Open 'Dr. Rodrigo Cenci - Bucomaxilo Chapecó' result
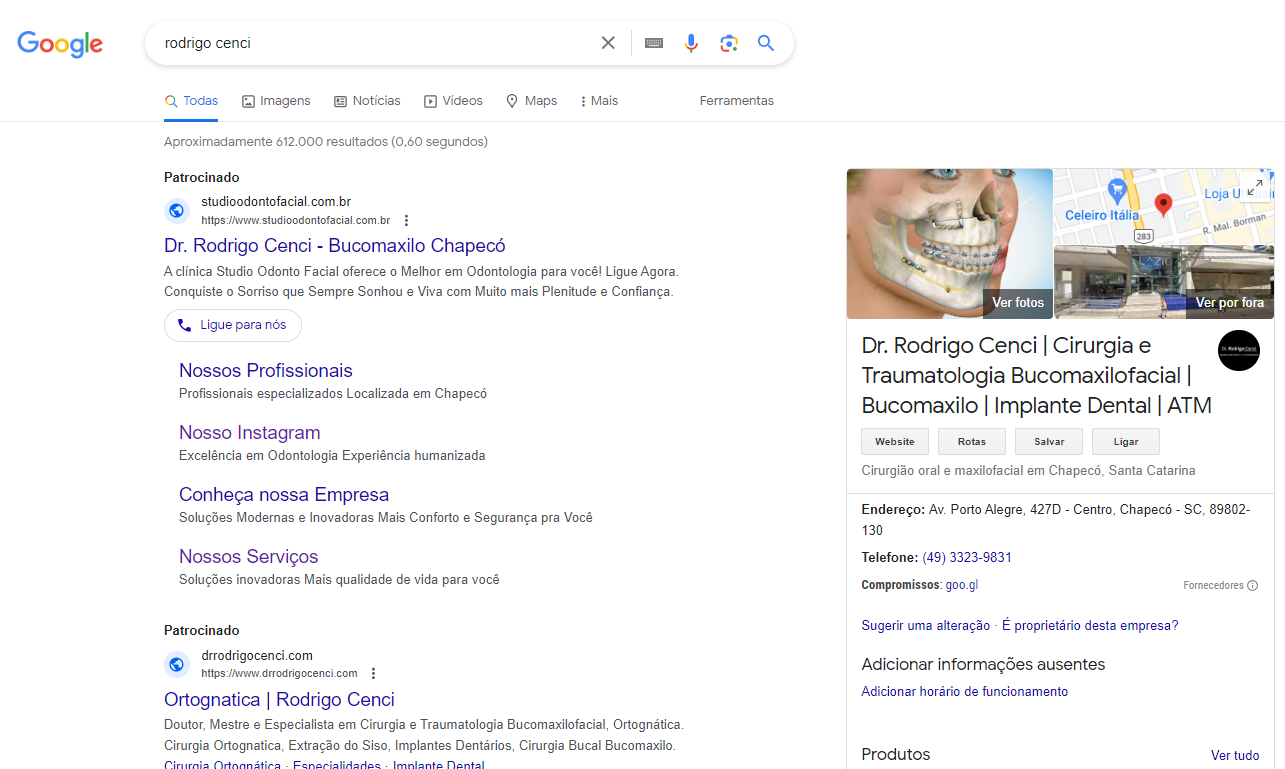1285x769 pixels. [x=335, y=246]
